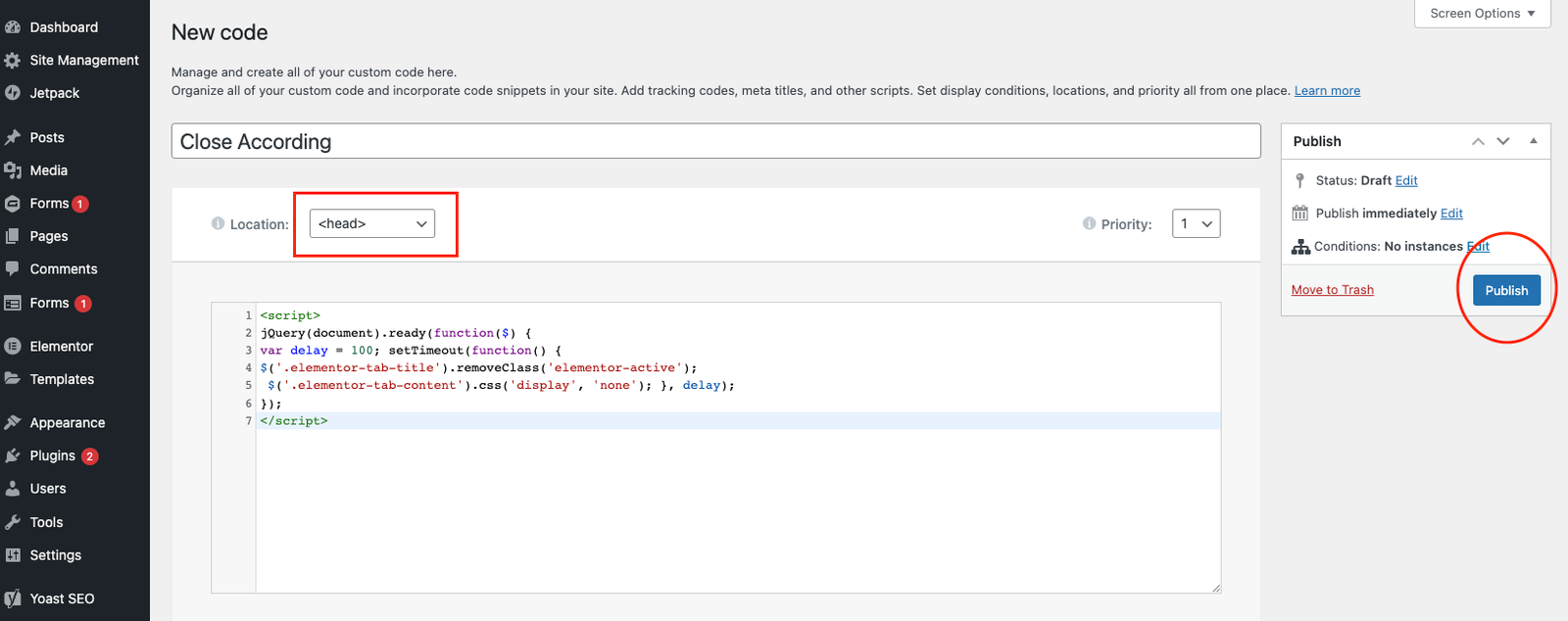The width and height of the screenshot is (1568, 621).
Task: Click the Jetpack icon in sidebar
Action: click(x=13, y=93)
